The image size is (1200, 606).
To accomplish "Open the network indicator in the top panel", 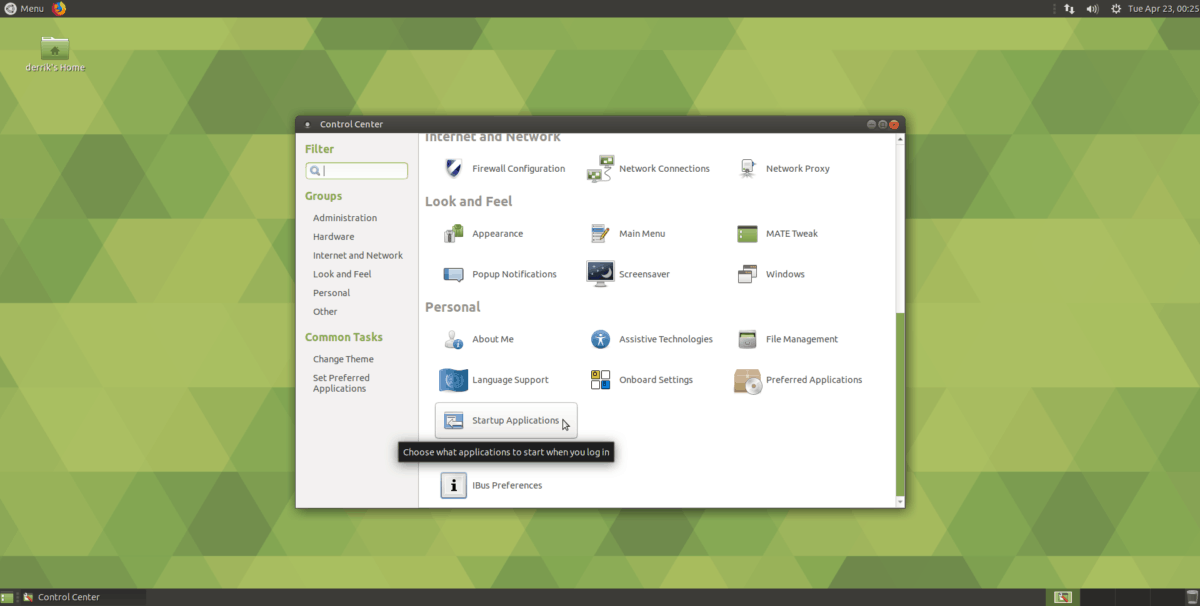I will [x=1069, y=9].
